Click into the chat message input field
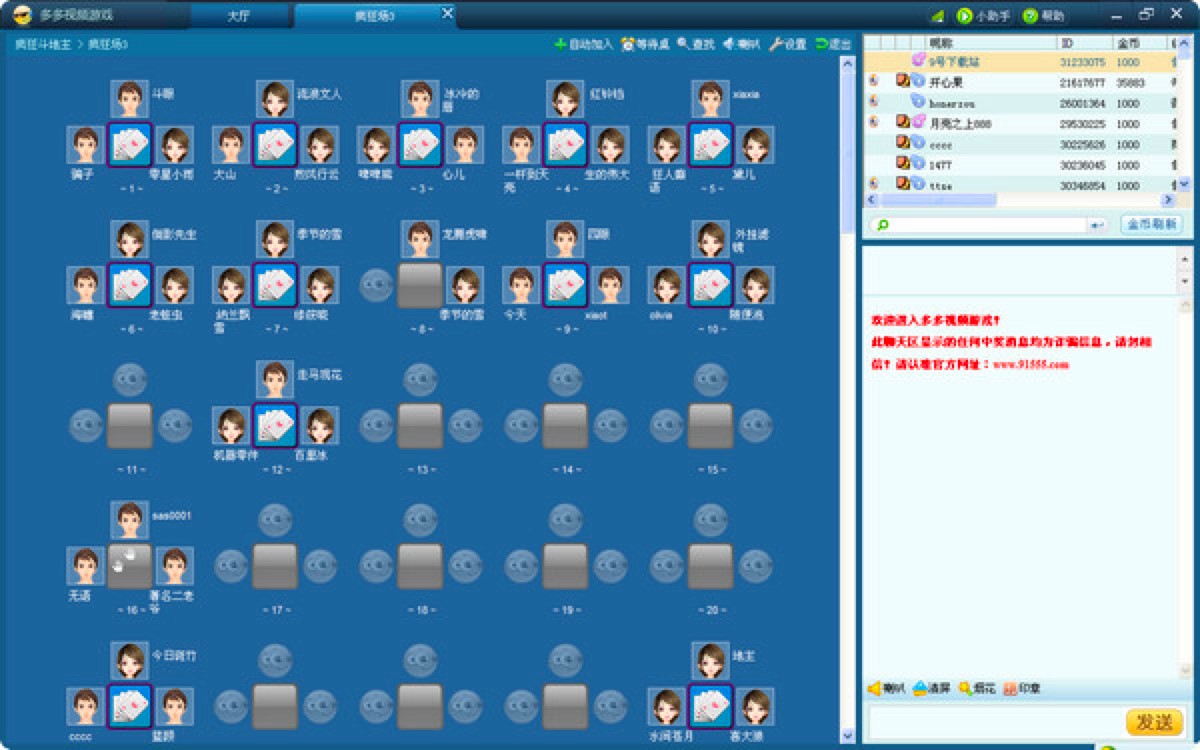Image resolution: width=1200 pixels, height=750 pixels. tap(995, 722)
